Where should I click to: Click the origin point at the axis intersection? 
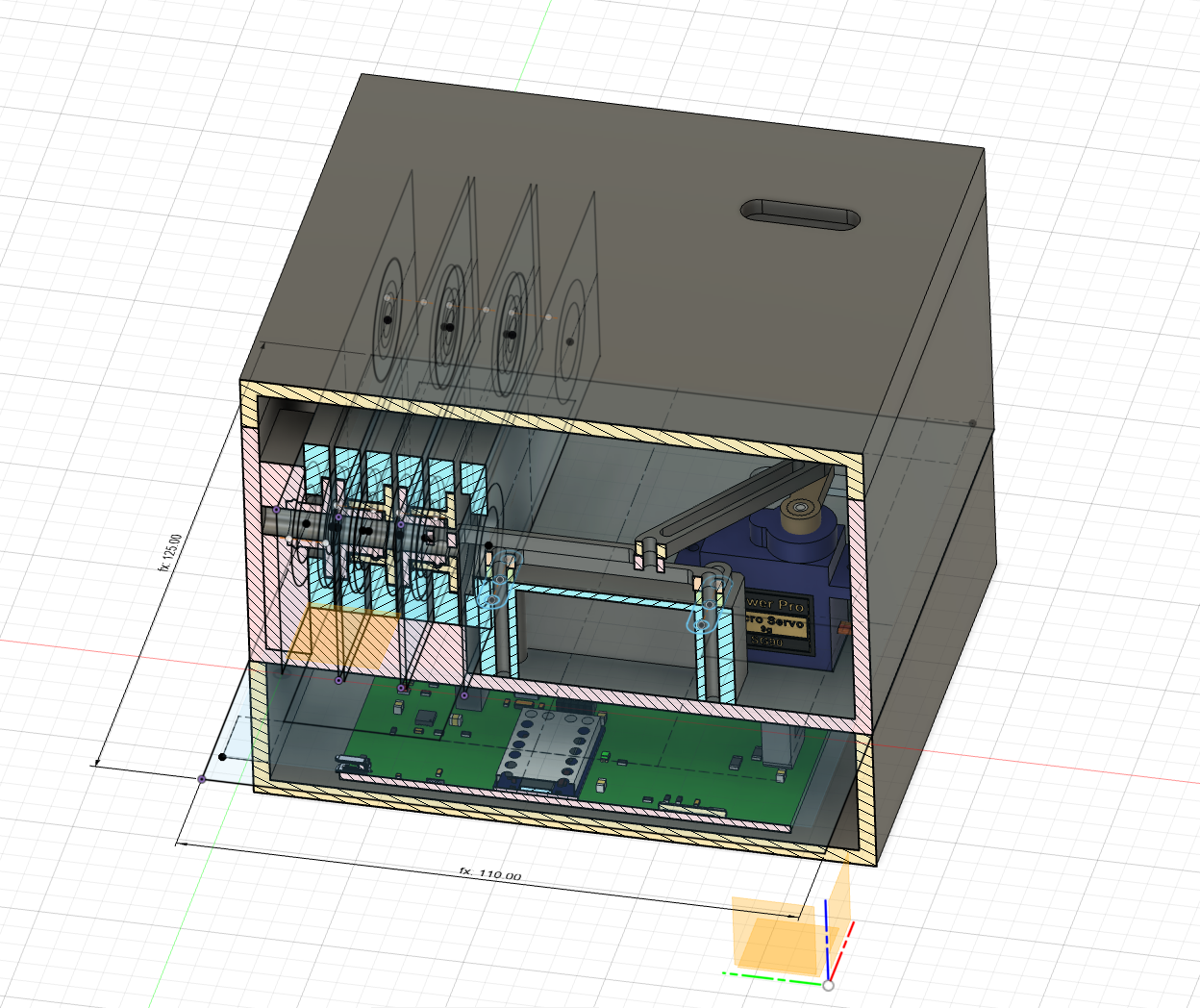point(828,985)
